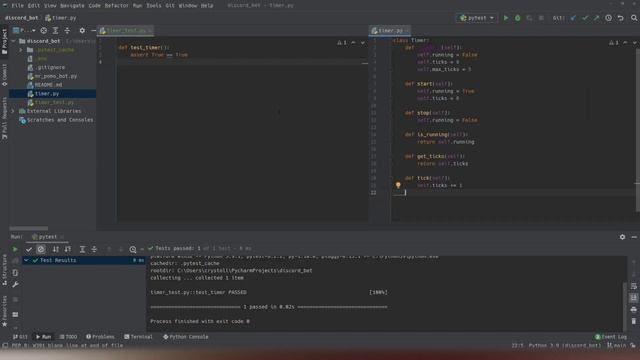
Task: Toggle Show Passed tests checkmark
Action: coord(29,249)
